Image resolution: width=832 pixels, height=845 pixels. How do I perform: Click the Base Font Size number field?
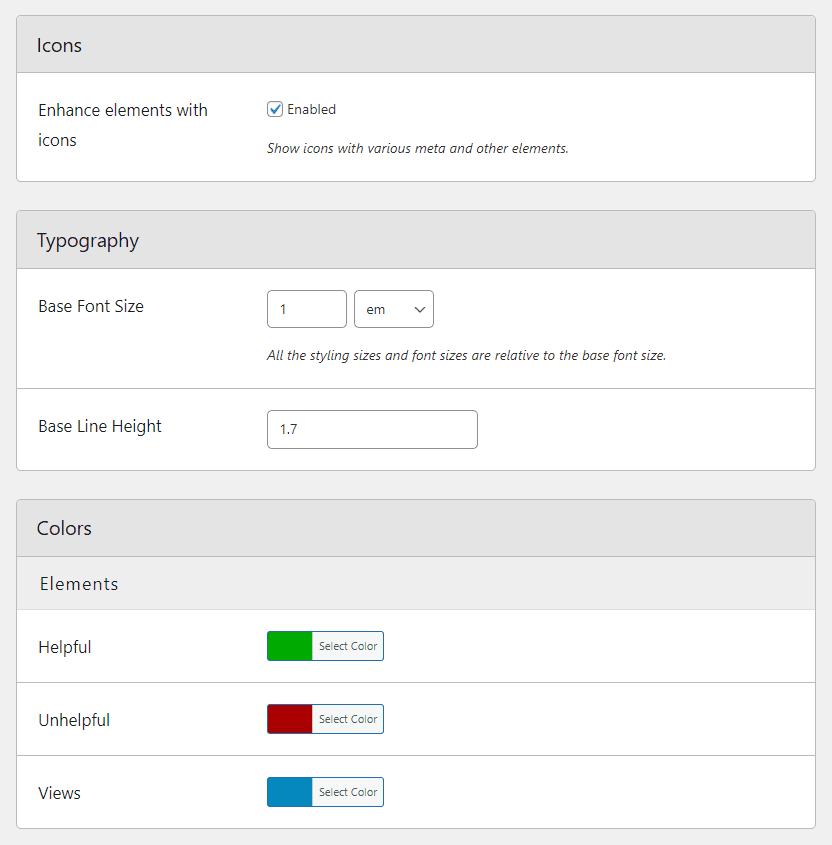pos(307,309)
